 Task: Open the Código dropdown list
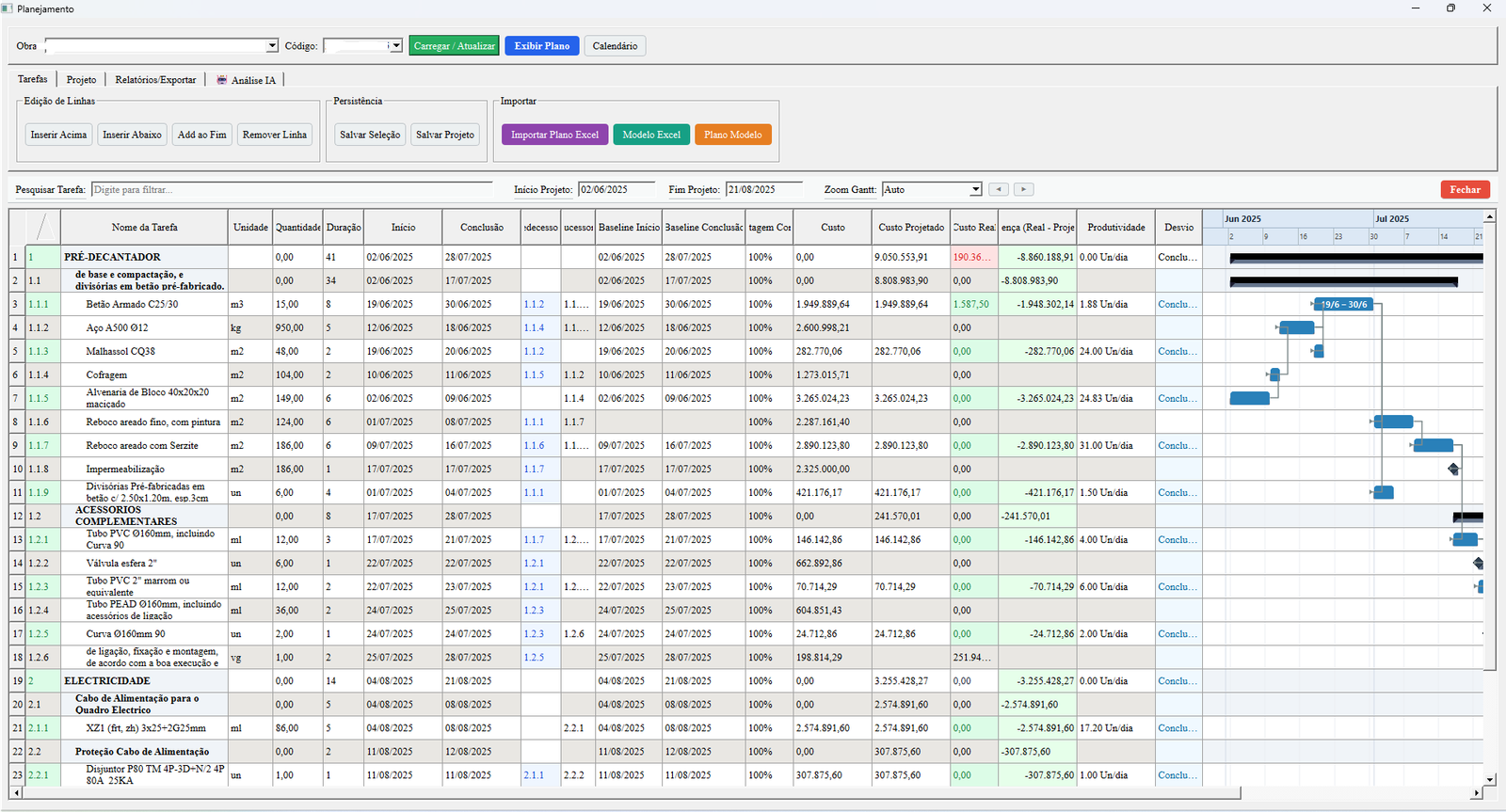tap(396, 45)
